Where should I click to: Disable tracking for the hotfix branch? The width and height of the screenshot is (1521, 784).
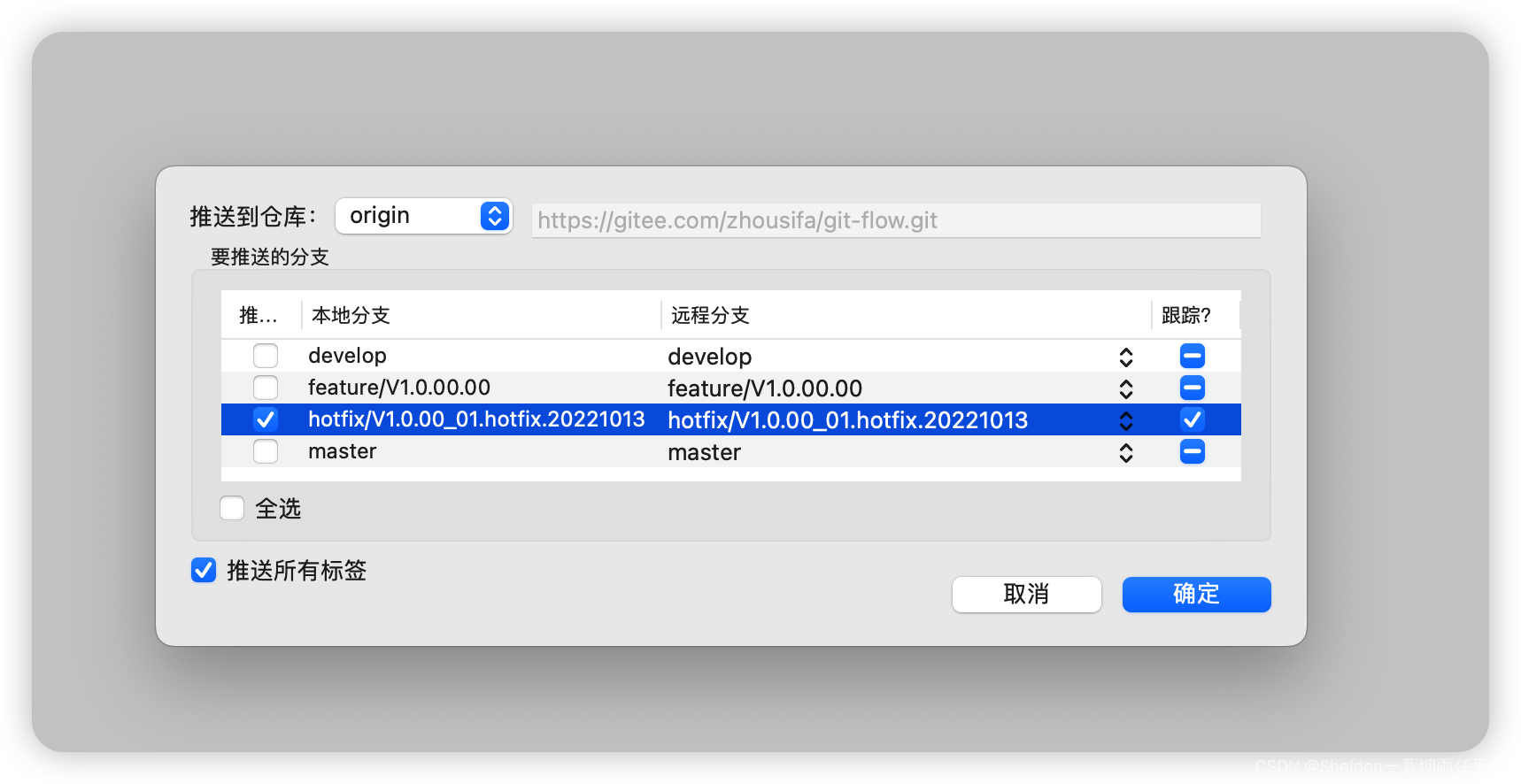click(x=1193, y=419)
